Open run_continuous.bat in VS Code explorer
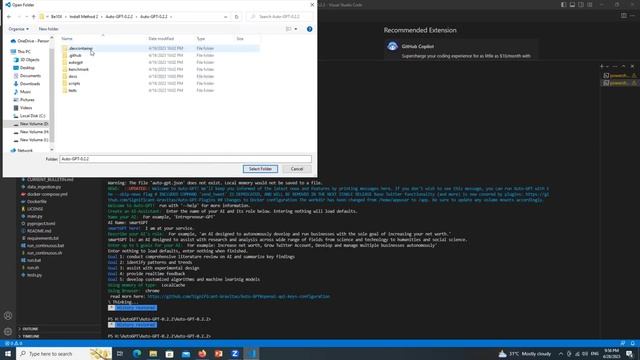The image size is (640, 360). 45,246
